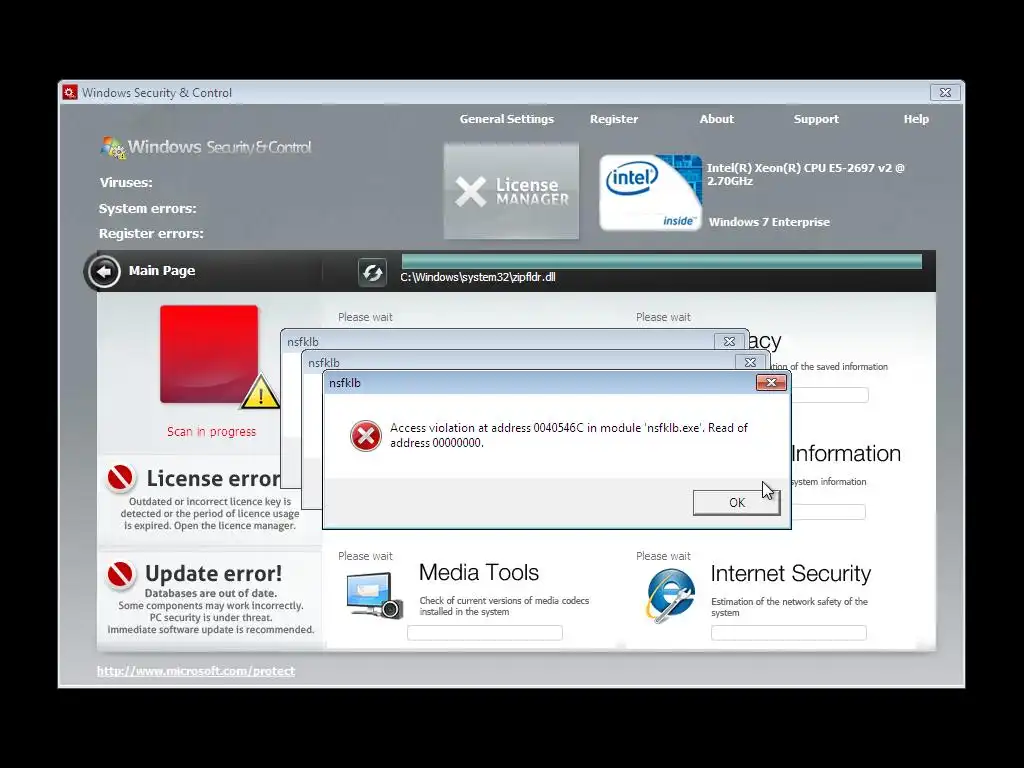Click the 'Register errors:' label
The height and width of the screenshot is (768, 1024).
click(x=151, y=233)
